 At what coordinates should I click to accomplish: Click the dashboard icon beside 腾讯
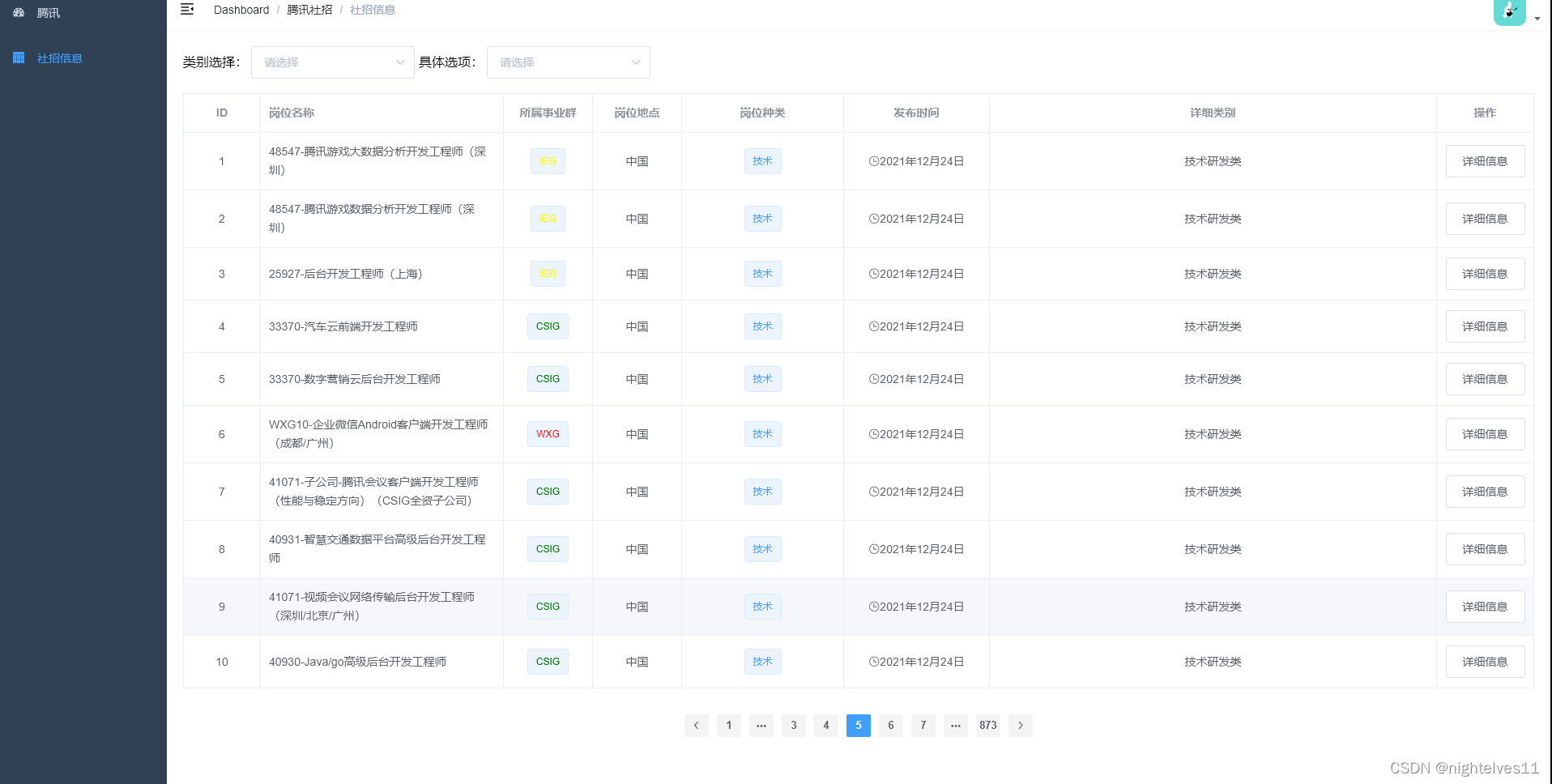19,13
